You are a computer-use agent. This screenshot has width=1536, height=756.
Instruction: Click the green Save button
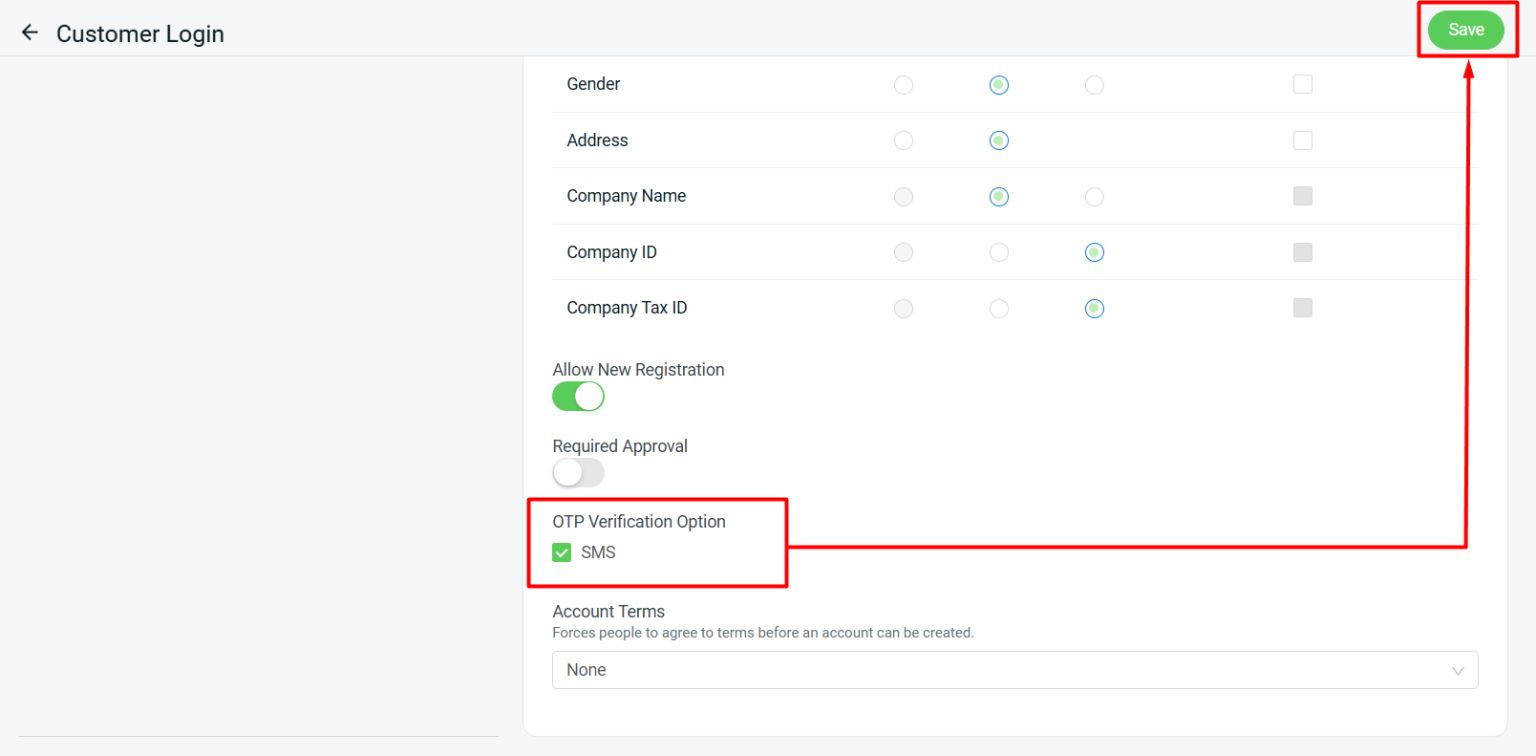[1466, 29]
